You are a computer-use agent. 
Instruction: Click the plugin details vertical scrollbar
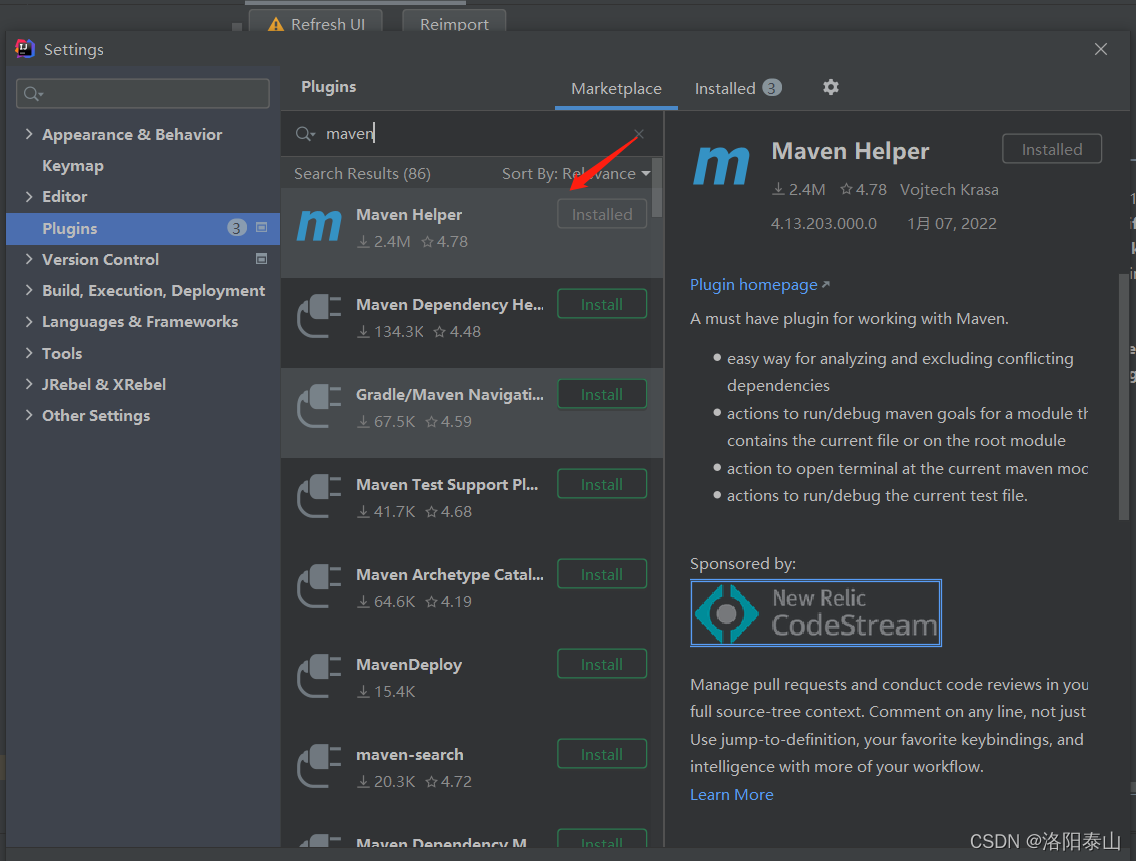click(1124, 395)
